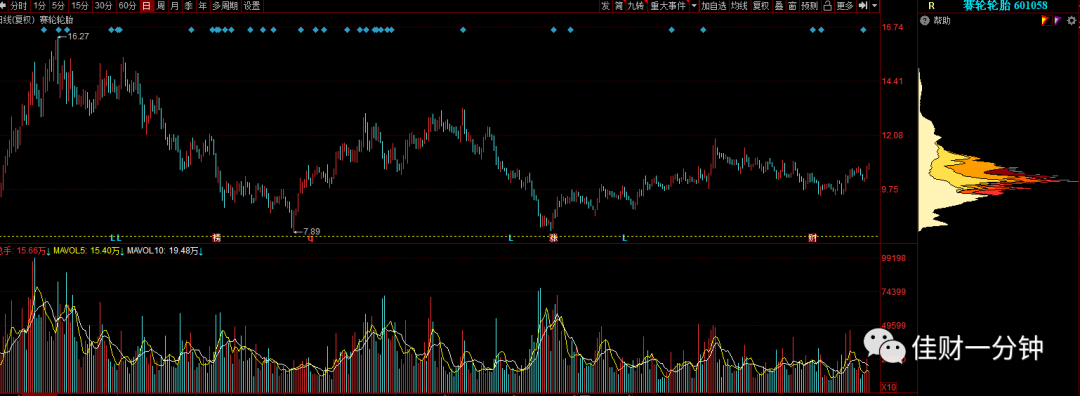
Task: Click the 加自选 add to watchlist button
Action: click(714, 6)
